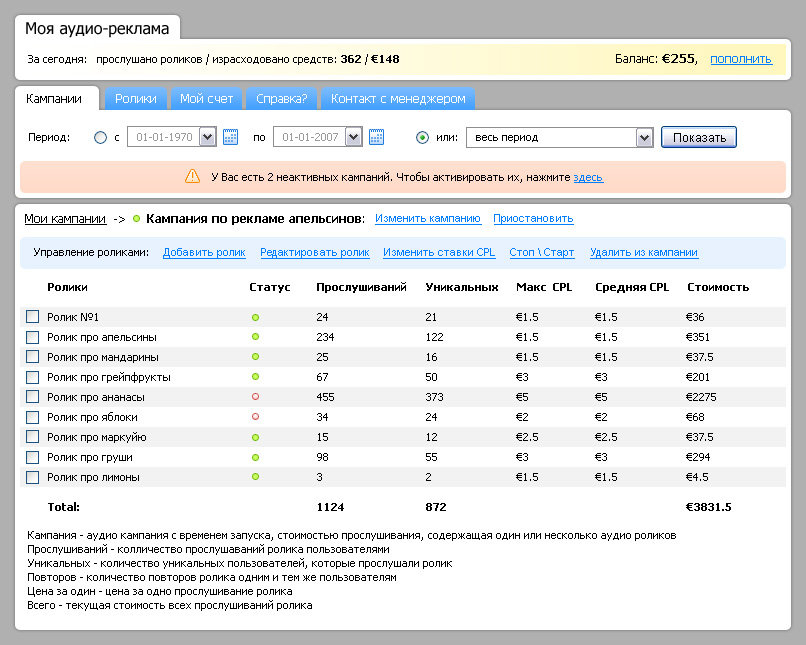806x645 pixels.
Task: Click the green status dot for Ролик про мандарины
Action: (x=255, y=357)
